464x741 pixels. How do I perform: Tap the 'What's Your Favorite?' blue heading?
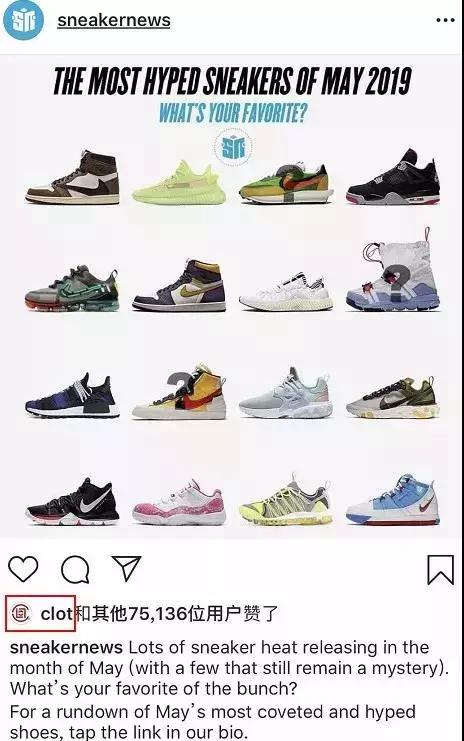(232, 112)
